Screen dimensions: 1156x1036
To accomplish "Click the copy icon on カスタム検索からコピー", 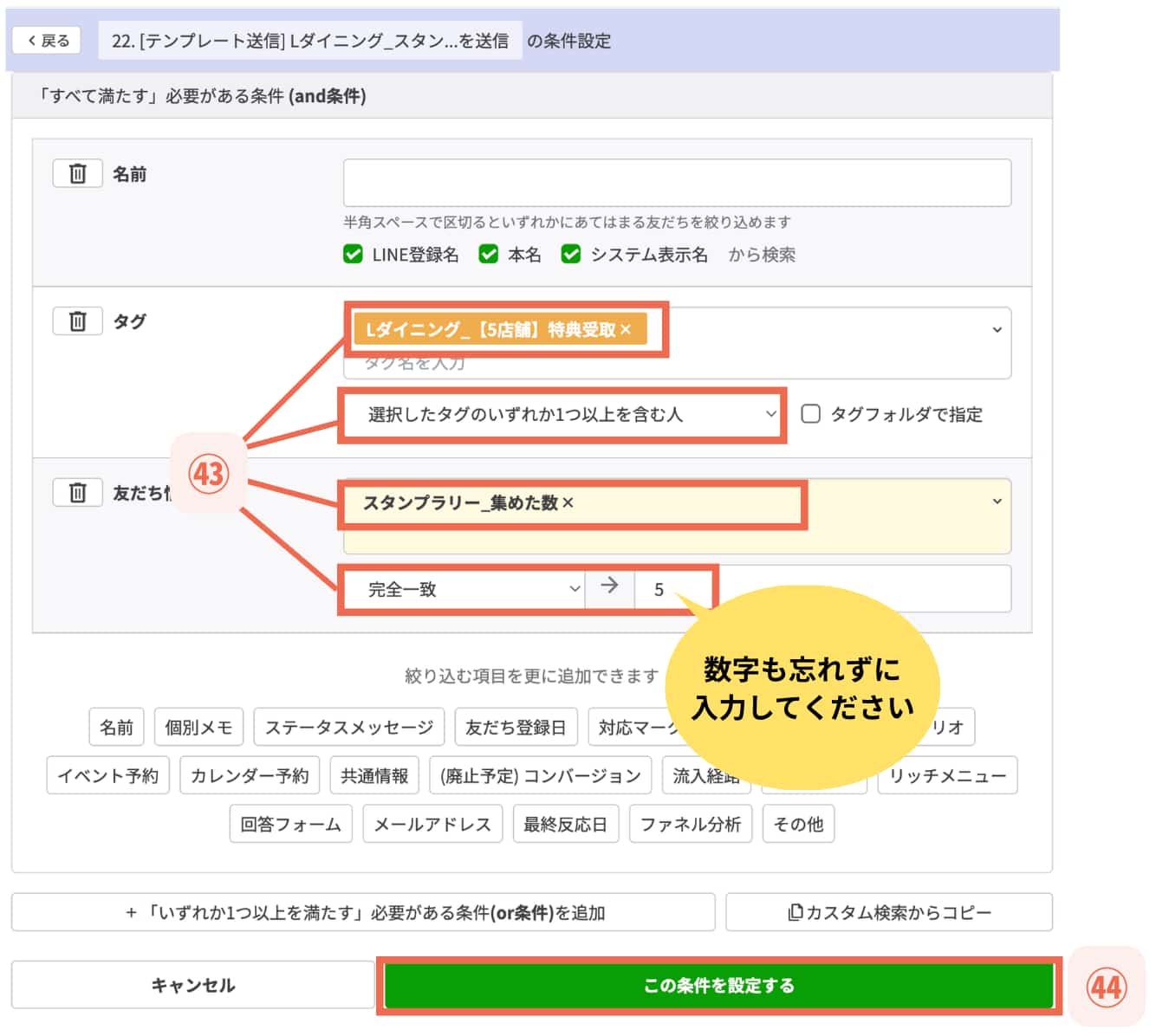I will click(x=794, y=911).
